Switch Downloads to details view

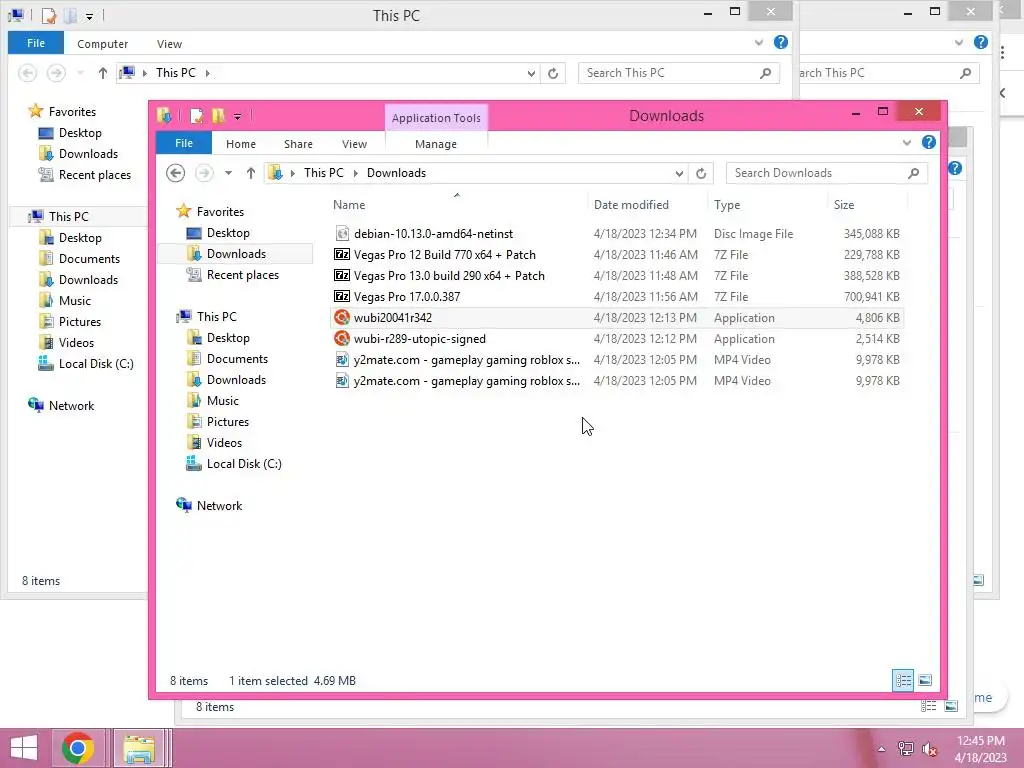click(903, 680)
